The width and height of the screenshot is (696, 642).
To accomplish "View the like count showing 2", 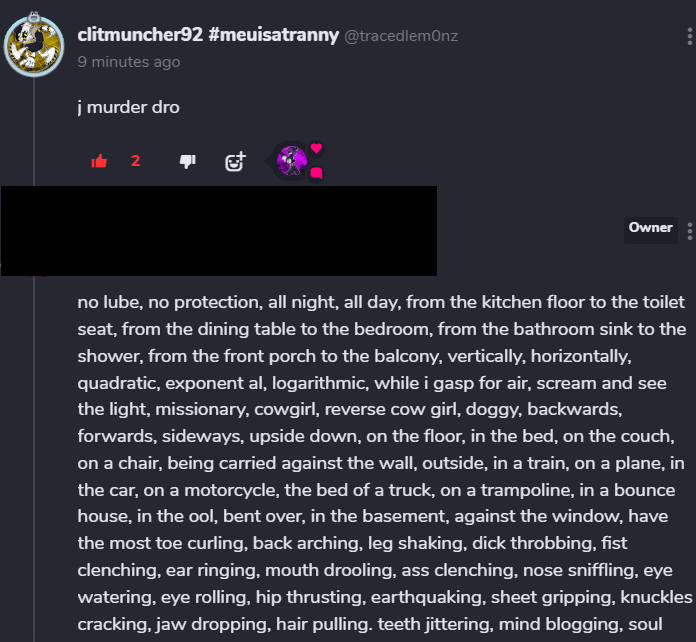I will (135, 161).
